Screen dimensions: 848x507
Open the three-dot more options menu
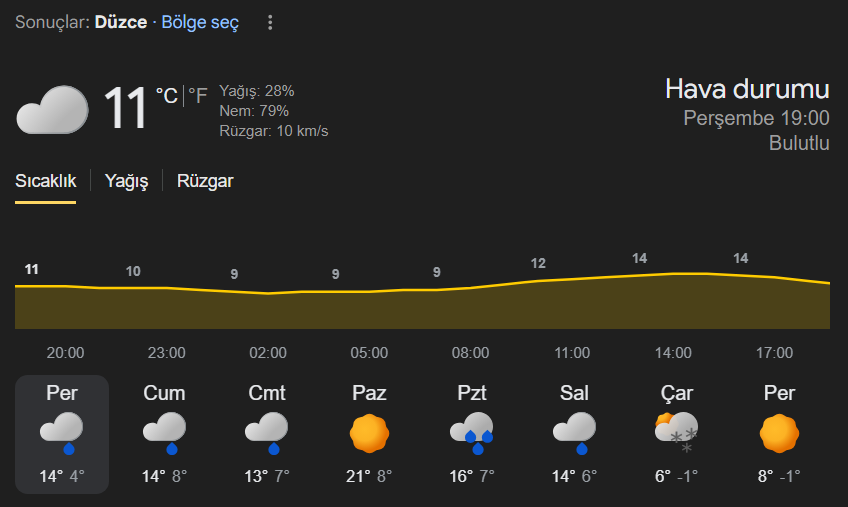tap(270, 22)
